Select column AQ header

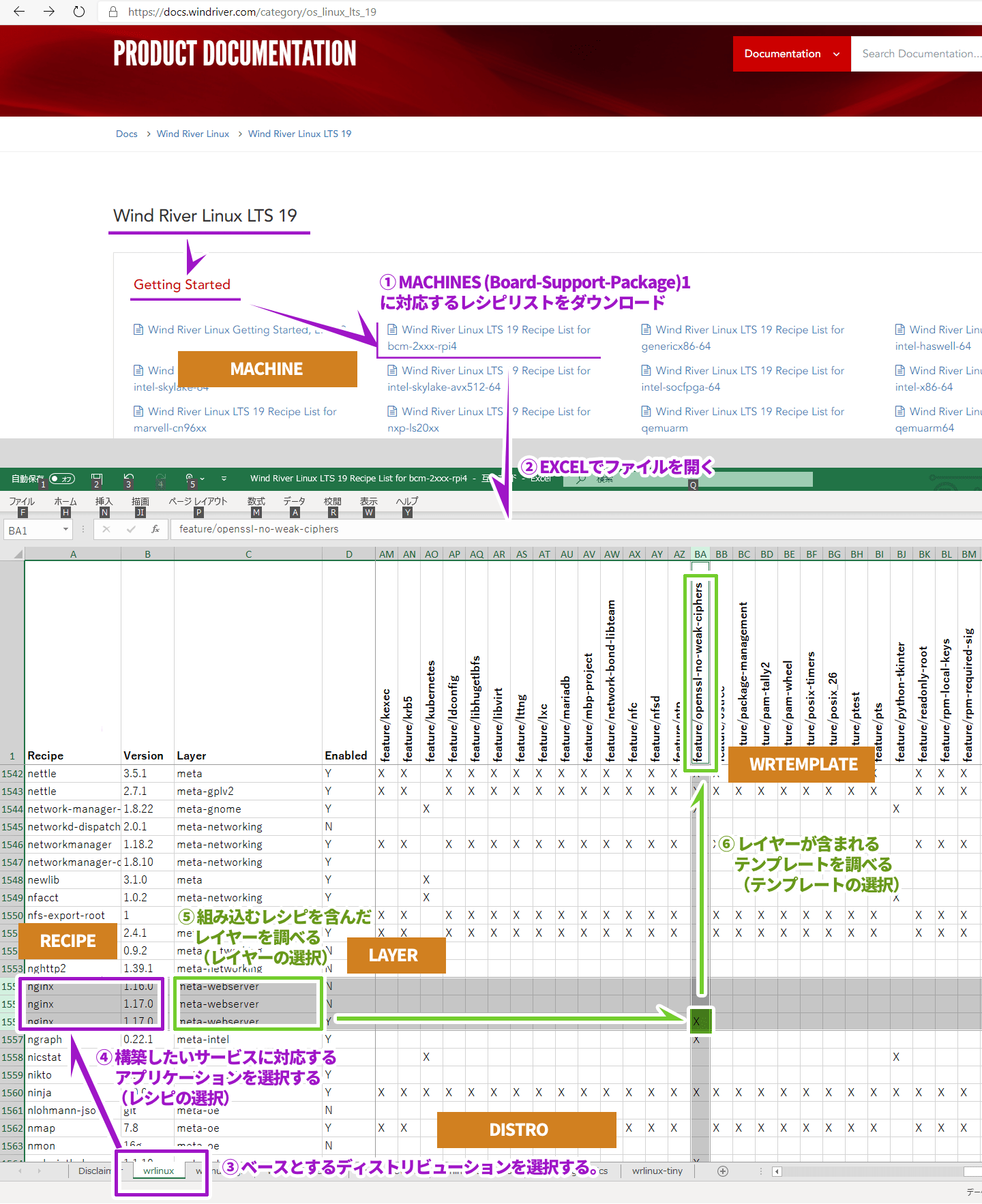tap(477, 554)
